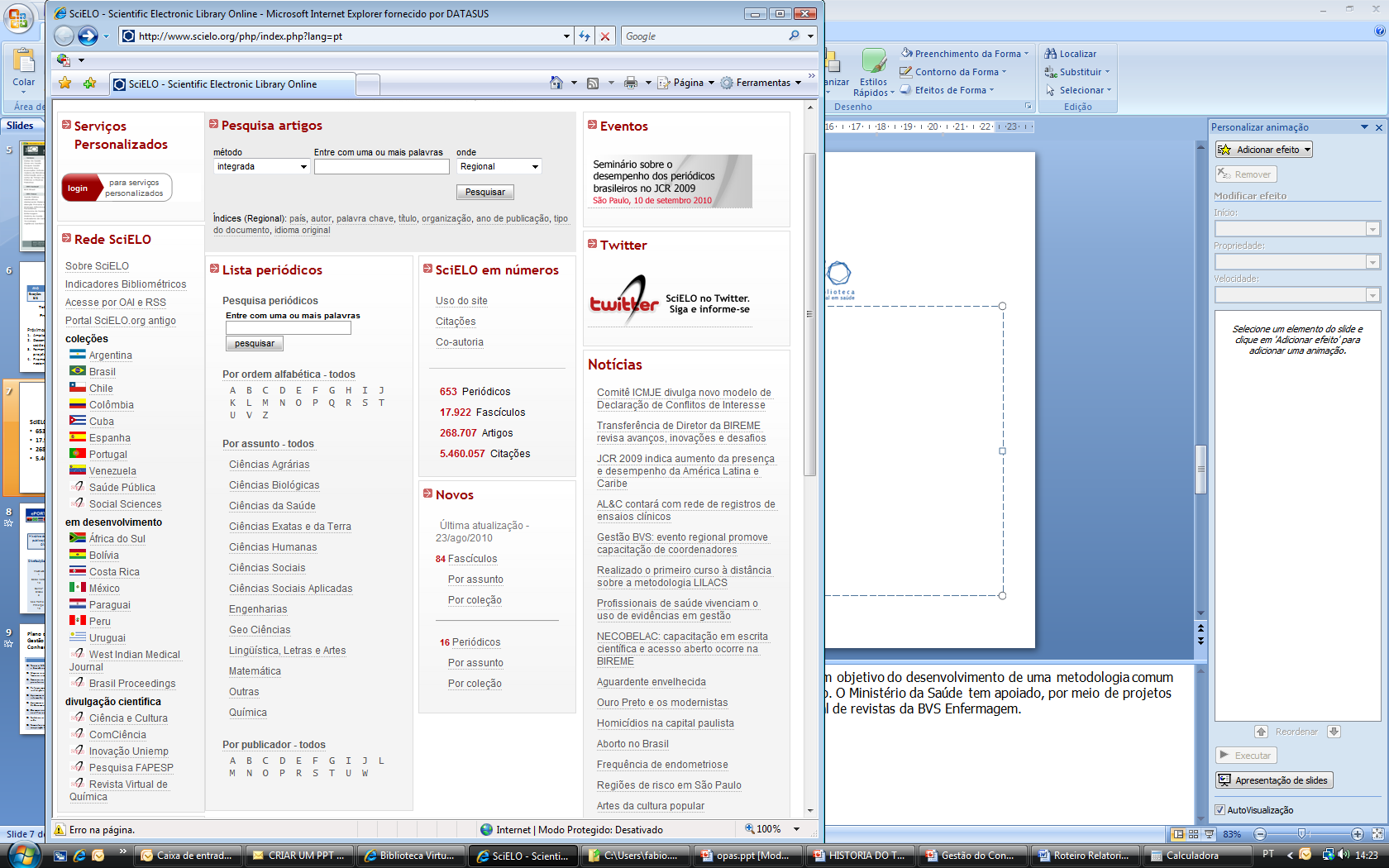The height and width of the screenshot is (868, 1389).
Task: Open the IE zoom level 100% dropdown arrow
Action: point(797,829)
